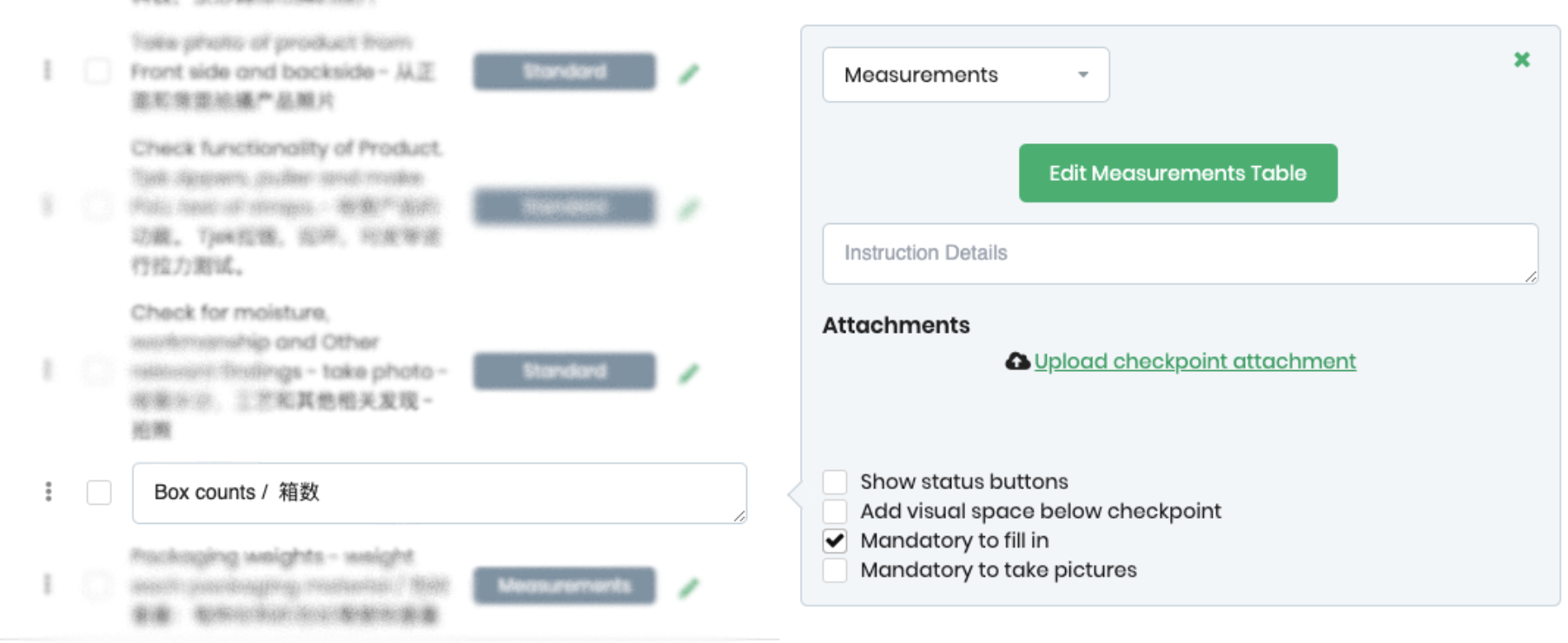1568x643 pixels.
Task: Enable Show status buttons checkbox
Action: (835, 482)
